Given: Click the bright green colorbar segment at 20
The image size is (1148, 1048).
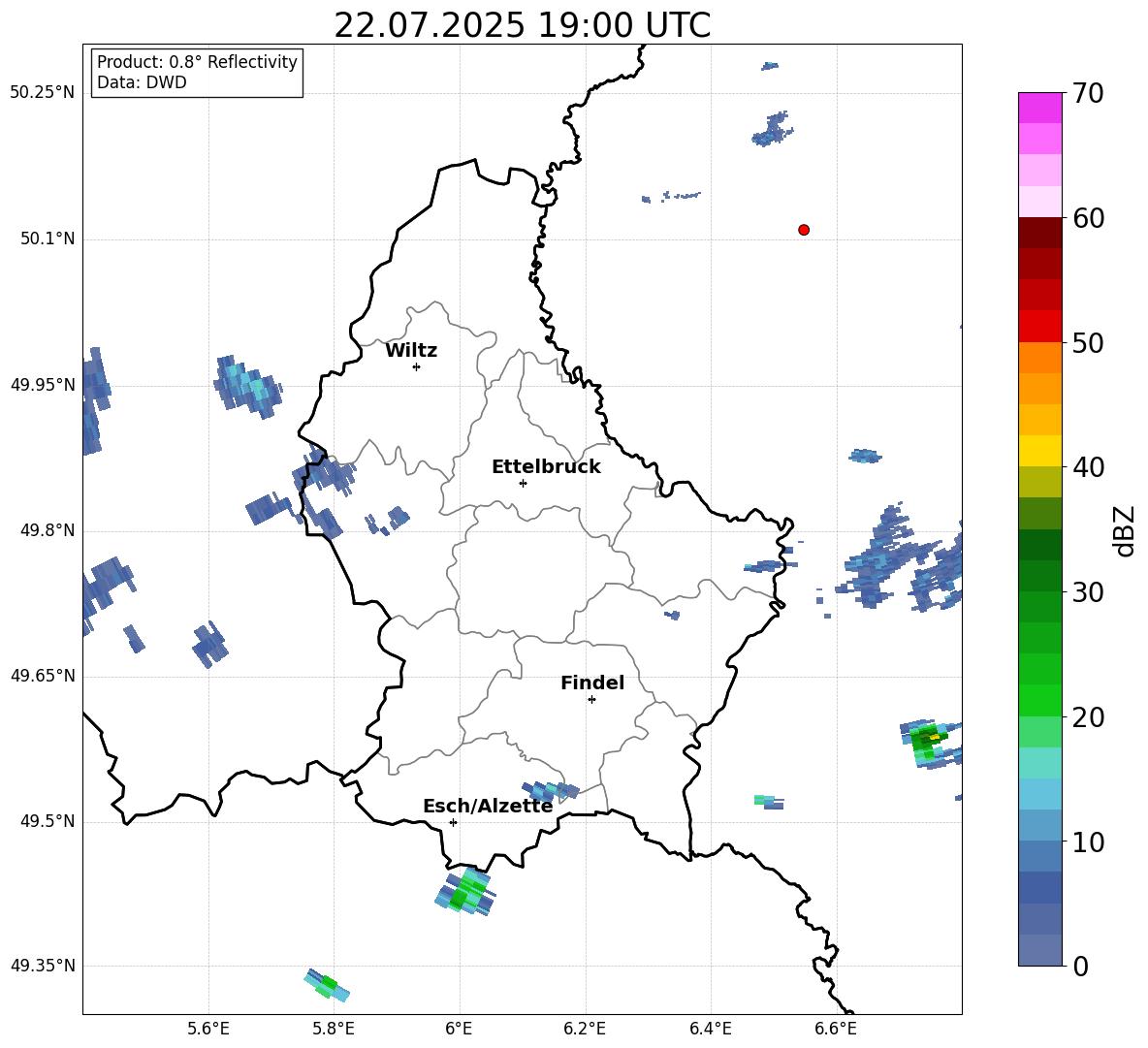Looking at the screenshot, I should [x=1040, y=700].
